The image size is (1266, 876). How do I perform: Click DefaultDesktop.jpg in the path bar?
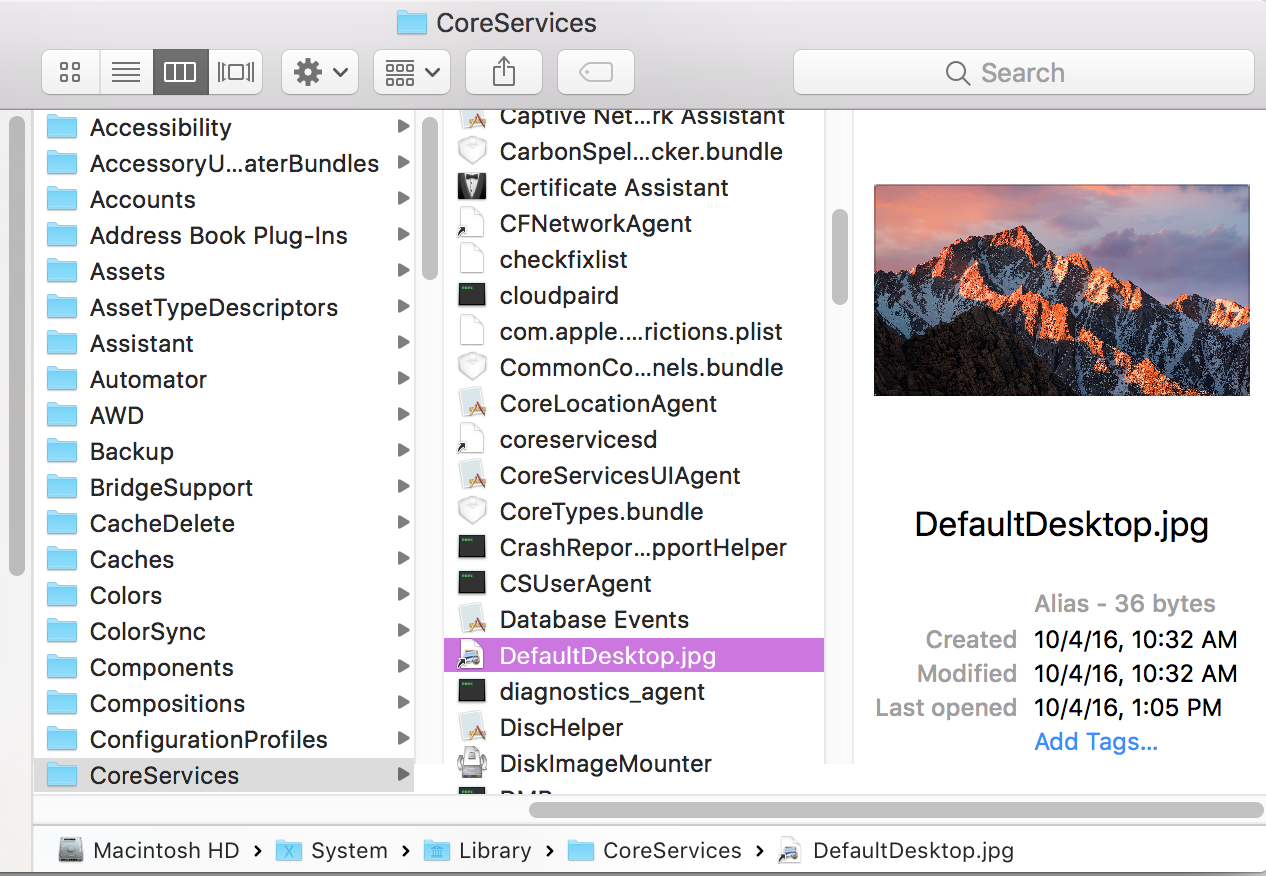(896, 851)
